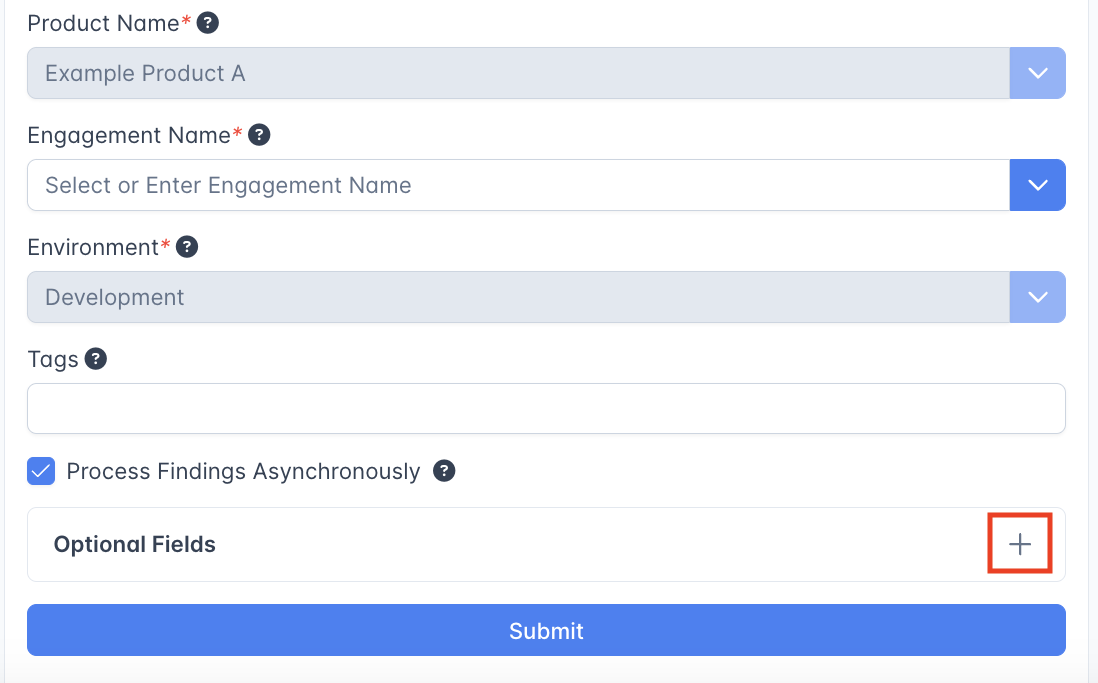Click the help icon after Process Findings Asynchronously
The image size is (1098, 683).
[x=444, y=471]
